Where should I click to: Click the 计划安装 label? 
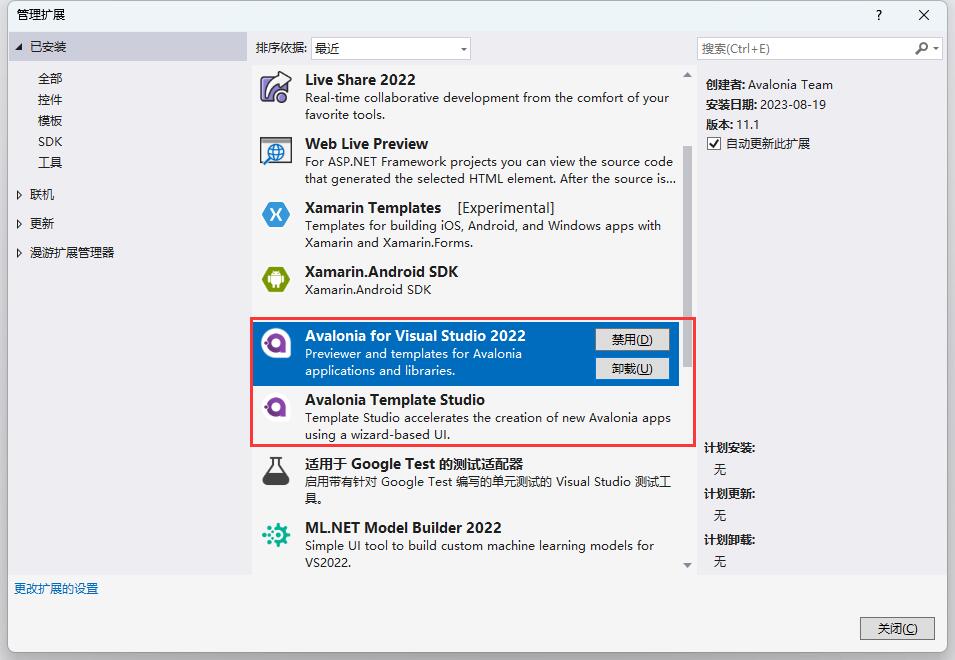[x=730, y=448]
